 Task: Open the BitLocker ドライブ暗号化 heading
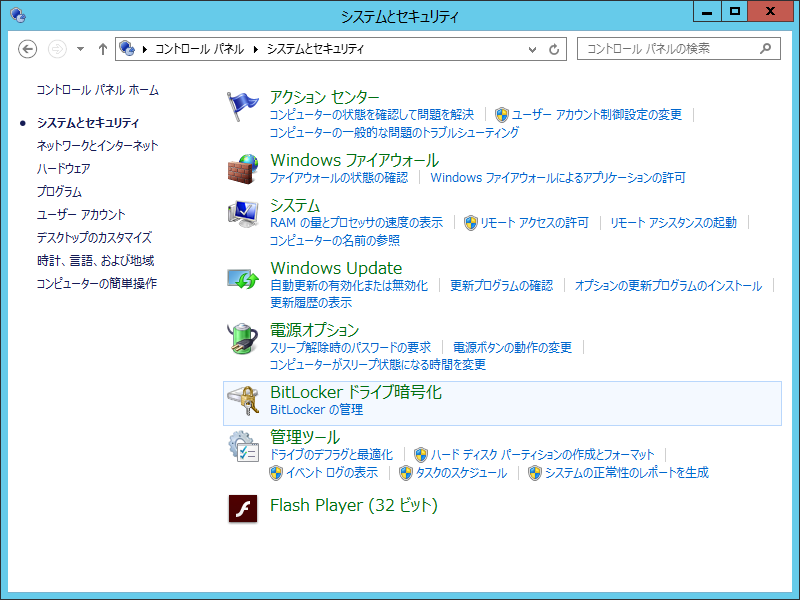pyautogui.click(x=356, y=392)
